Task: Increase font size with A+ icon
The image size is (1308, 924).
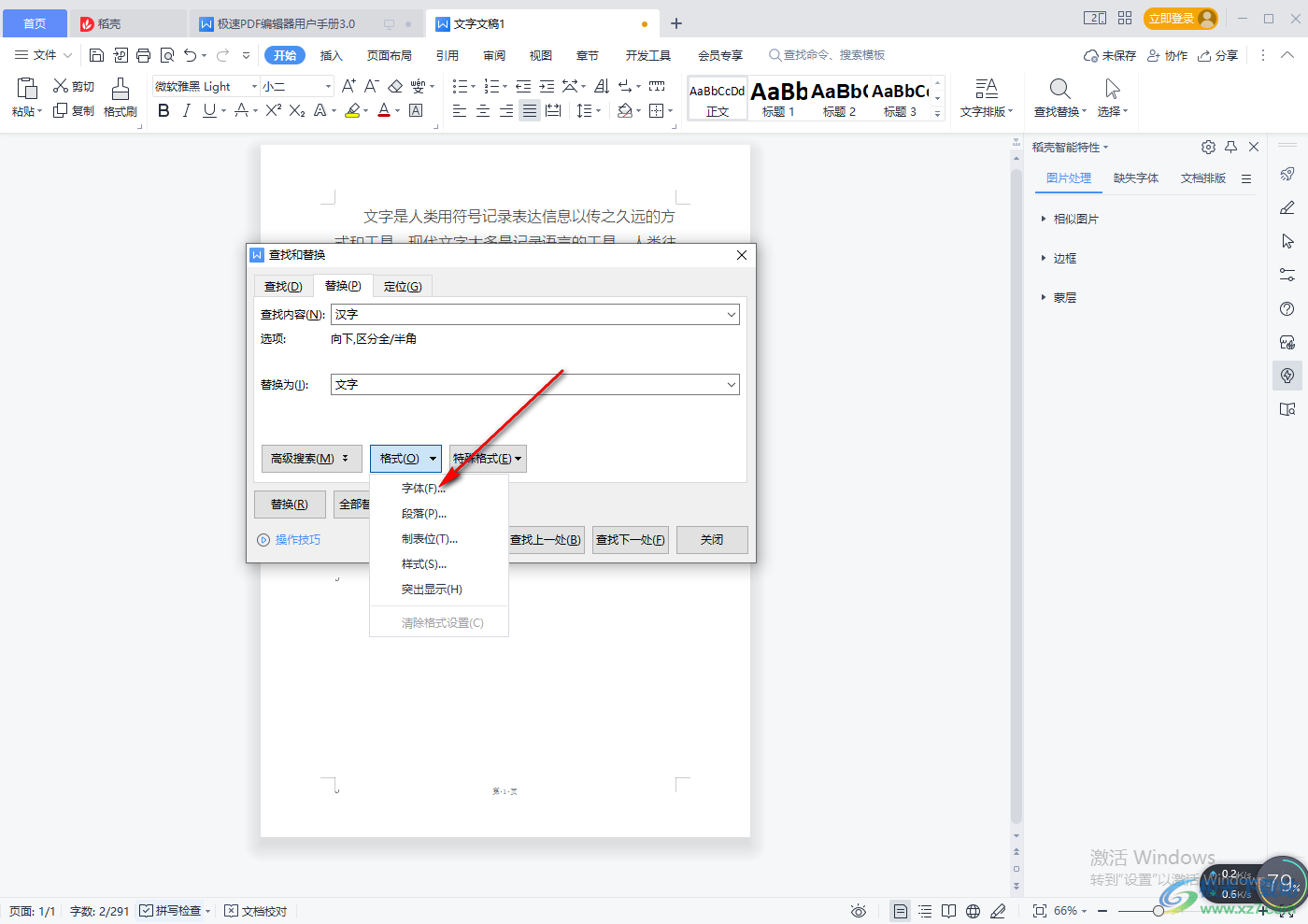Action: pos(348,86)
